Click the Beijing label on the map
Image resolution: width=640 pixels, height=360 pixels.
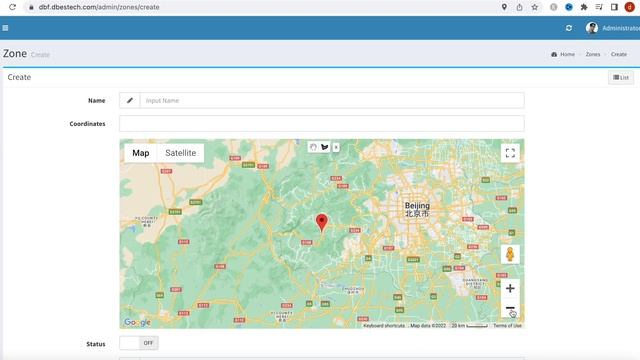[417, 209]
